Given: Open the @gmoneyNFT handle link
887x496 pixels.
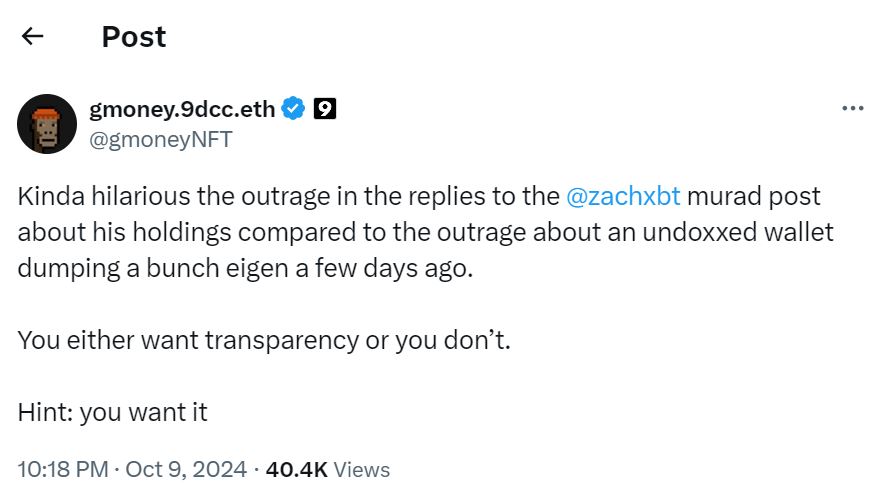Looking at the screenshot, I should pyautogui.click(x=160, y=140).
